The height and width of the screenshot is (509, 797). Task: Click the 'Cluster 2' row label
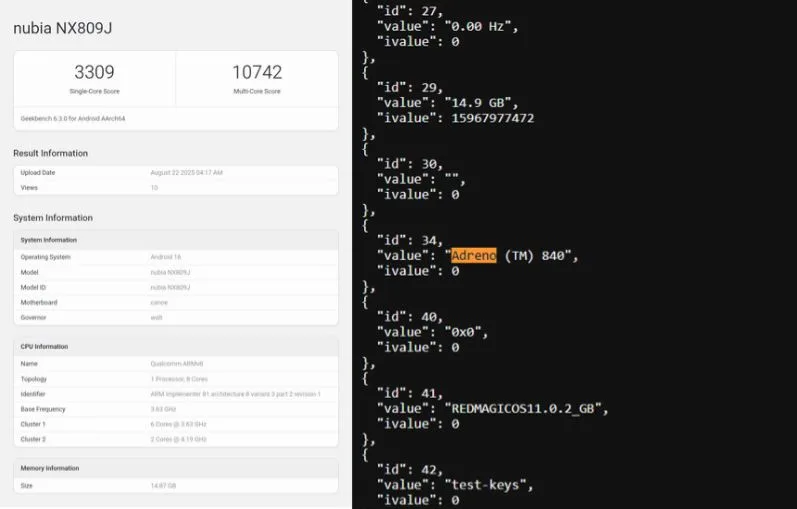click(x=33, y=439)
